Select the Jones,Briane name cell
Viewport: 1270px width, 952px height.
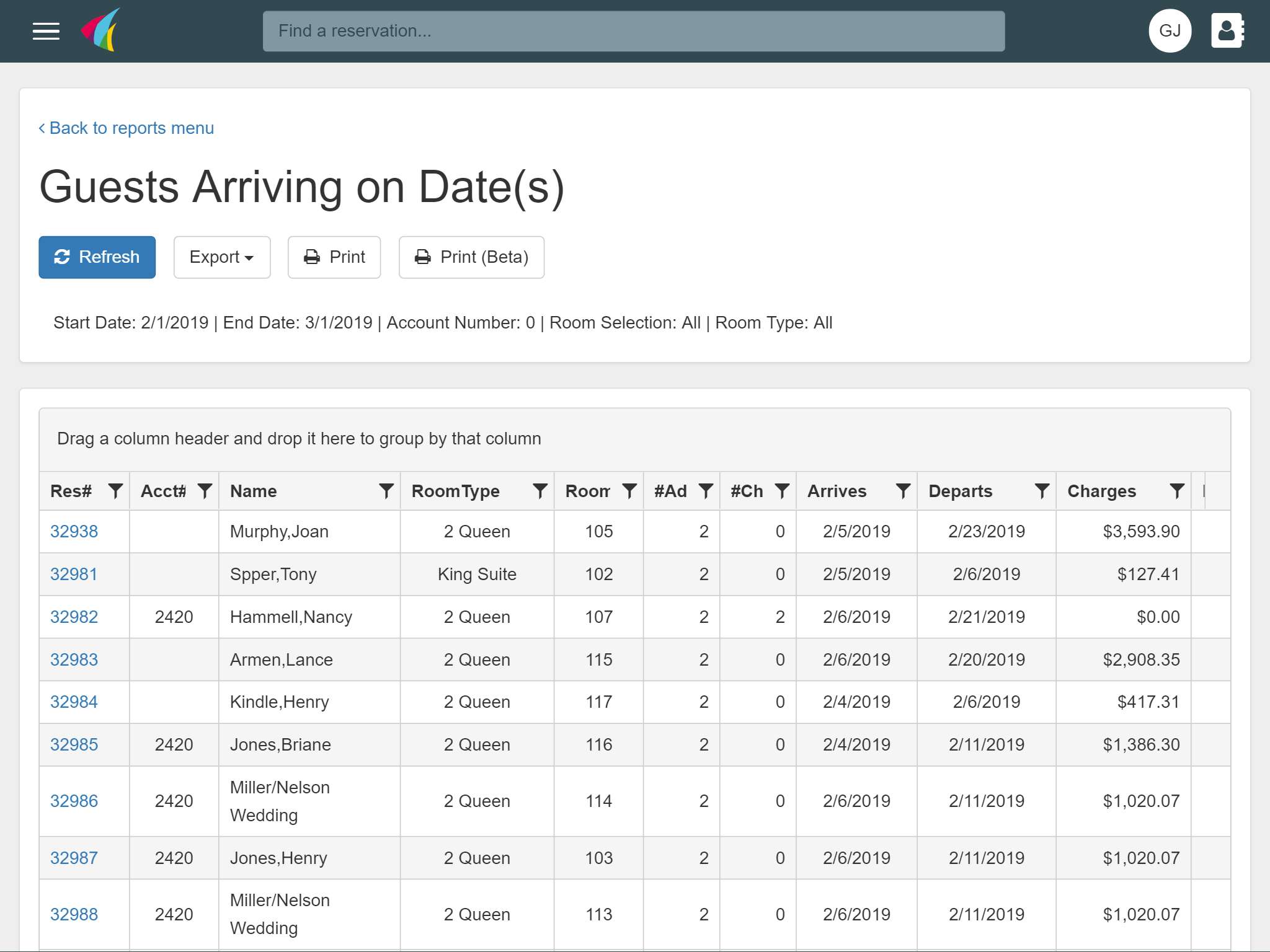[309, 744]
